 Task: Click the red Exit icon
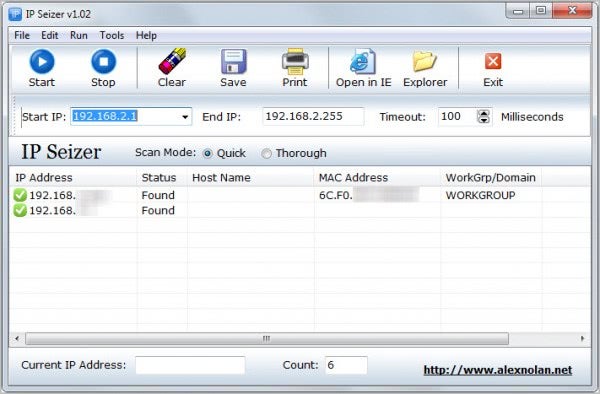pyautogui.click(x=493, y=61)
